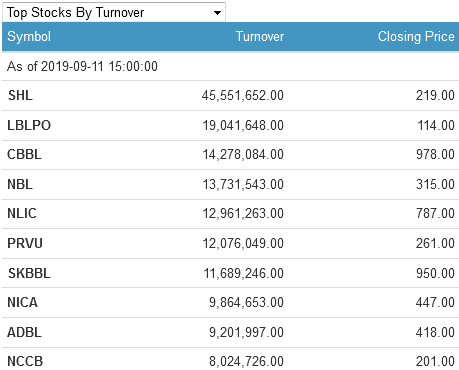Open the NBL stock symbol
The image size is (459, 370).
(x=20, y=184)
